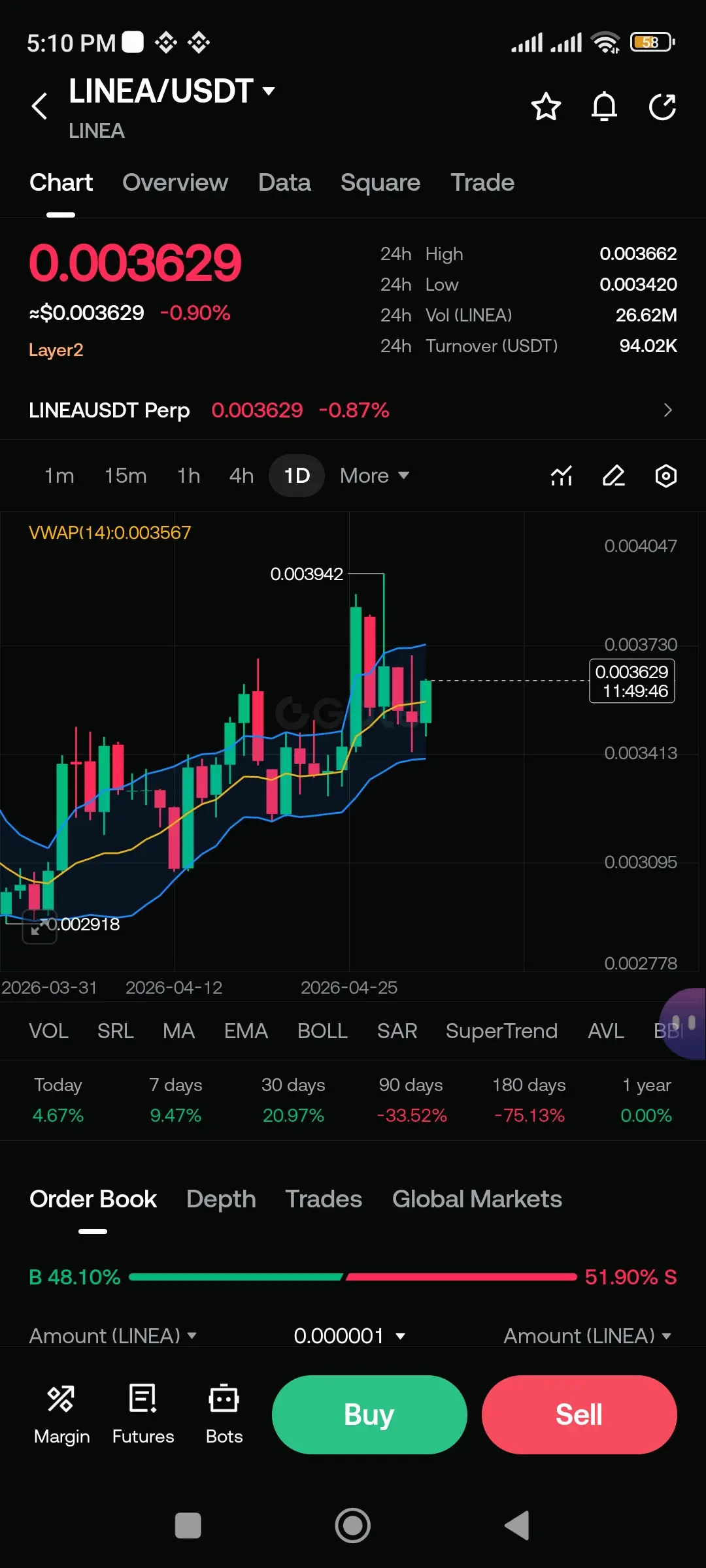
Task: Tap Android home circle button
Action: pos(353,1526)
